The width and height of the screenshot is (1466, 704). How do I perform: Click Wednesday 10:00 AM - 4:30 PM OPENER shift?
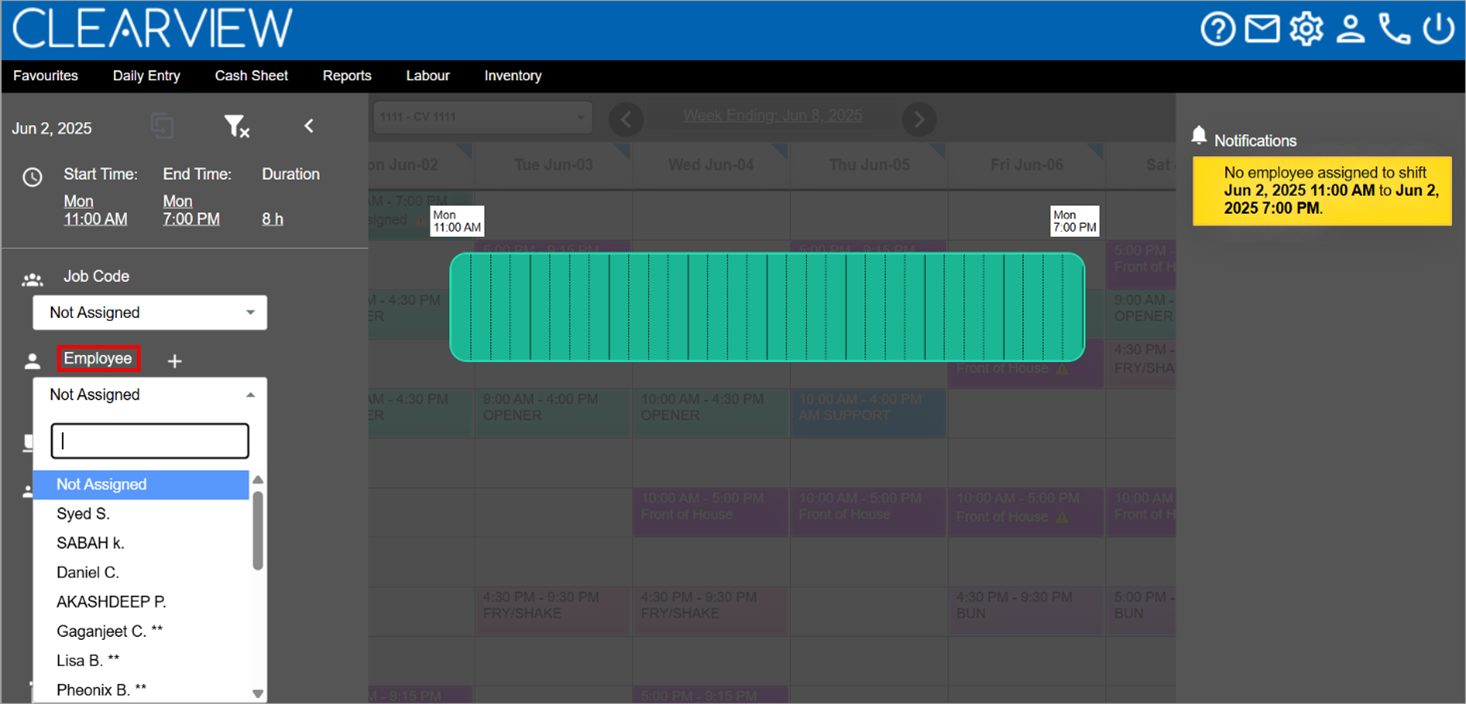[711, 412]
